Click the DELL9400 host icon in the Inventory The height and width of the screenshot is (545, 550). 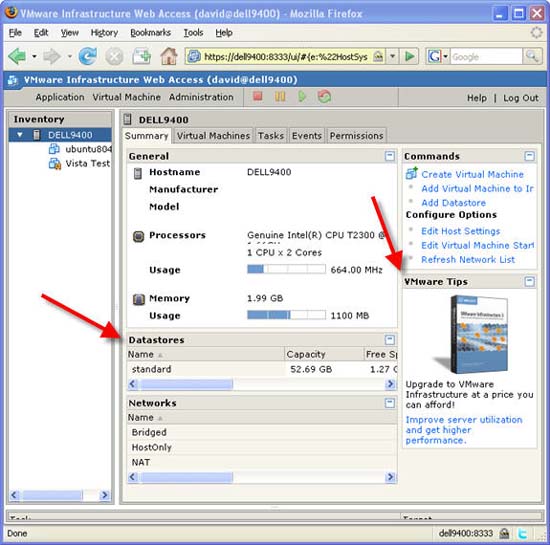click(36, 135)
